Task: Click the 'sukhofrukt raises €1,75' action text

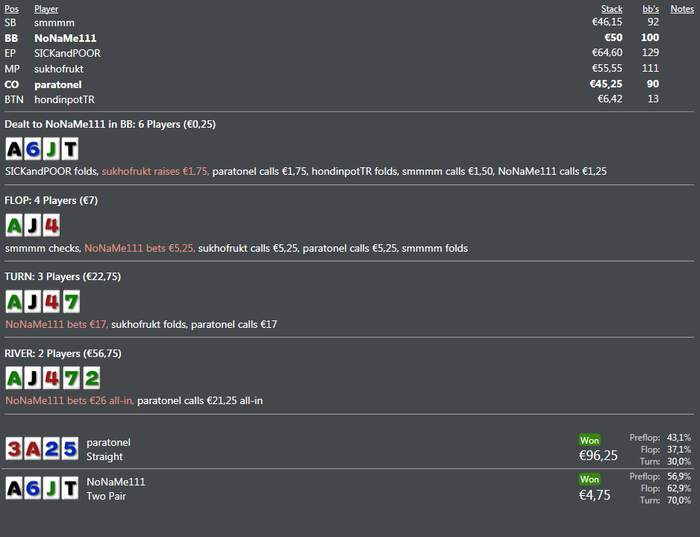Action: [x=155, y=171]
